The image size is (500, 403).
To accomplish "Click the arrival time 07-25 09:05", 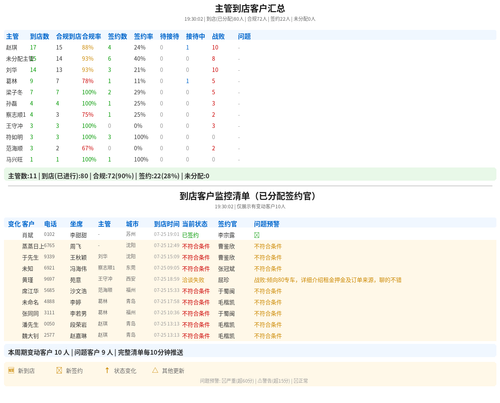I will point(167,268).
